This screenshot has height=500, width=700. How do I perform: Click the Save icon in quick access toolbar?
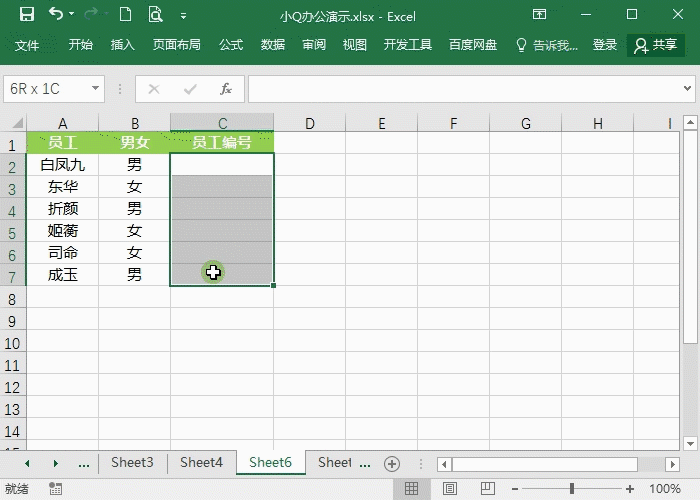(27, 15)
